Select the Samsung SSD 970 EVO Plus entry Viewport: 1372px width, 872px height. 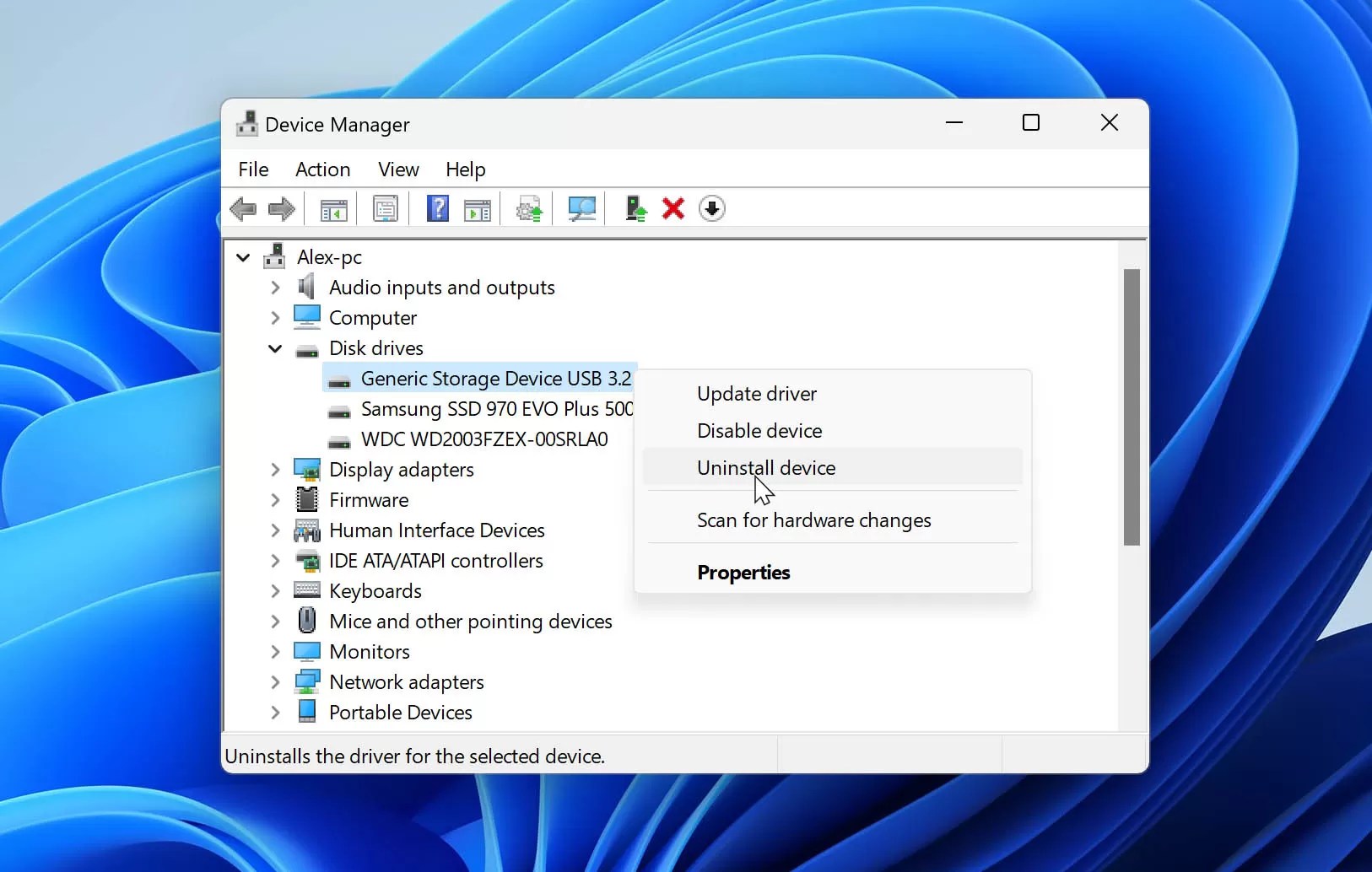point(497,409)
